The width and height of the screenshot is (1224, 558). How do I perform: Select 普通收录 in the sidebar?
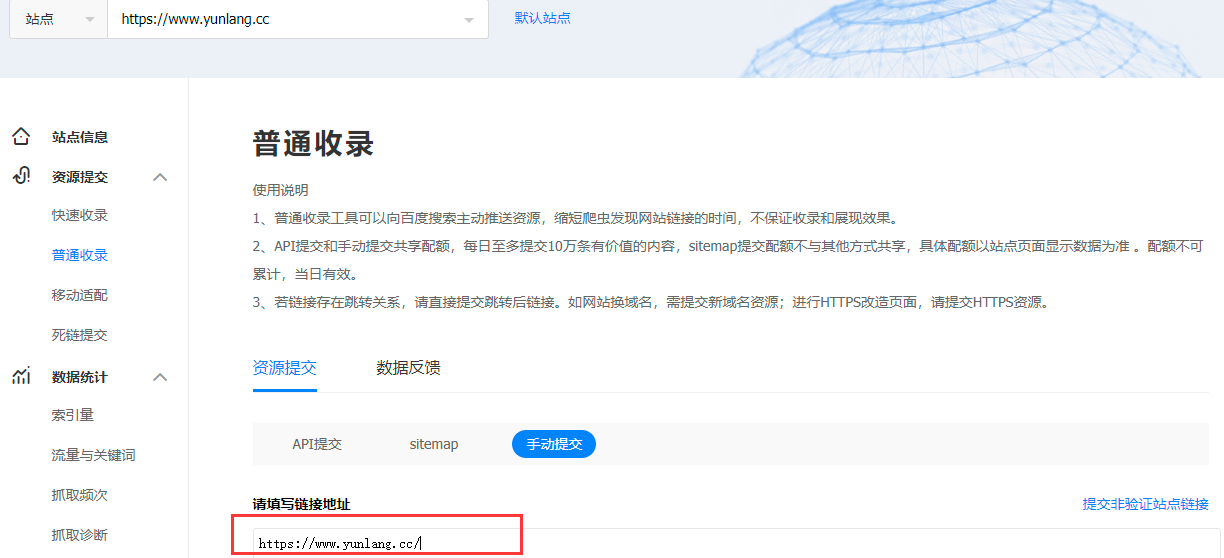[x=80, y=255]
